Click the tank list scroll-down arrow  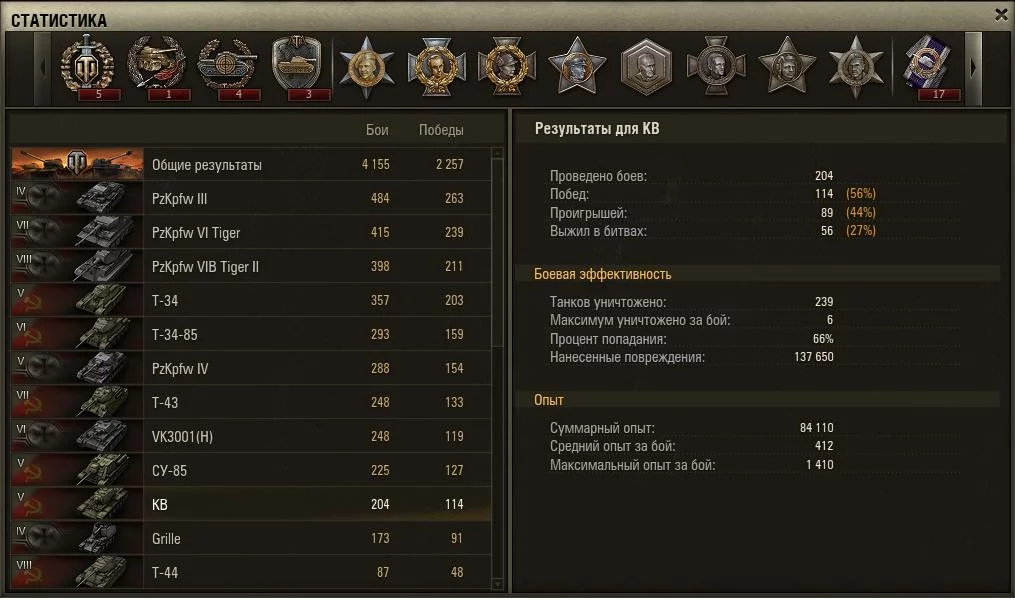(497, 584)
